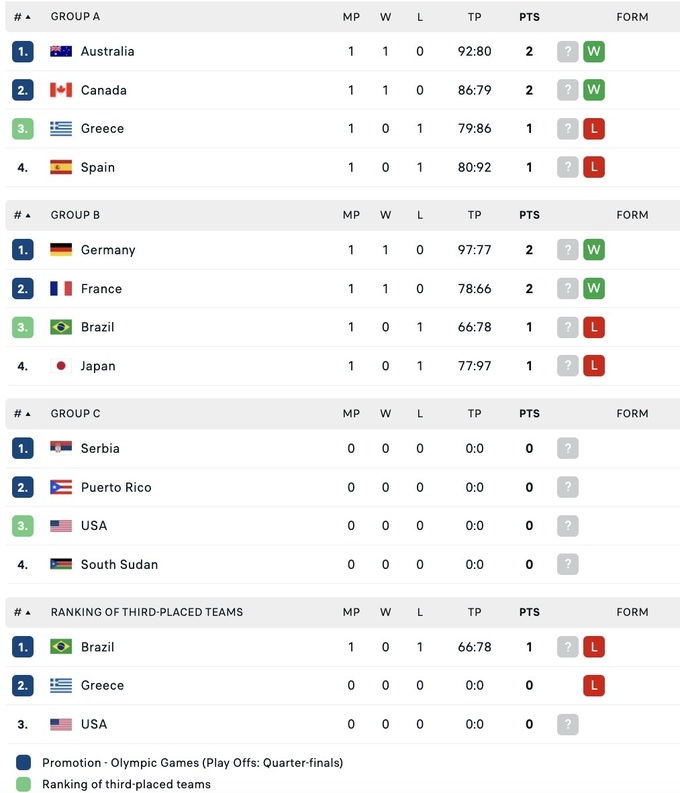Open Brazil in third-placed teams ranking
The image size is (680, 793).
97,647
